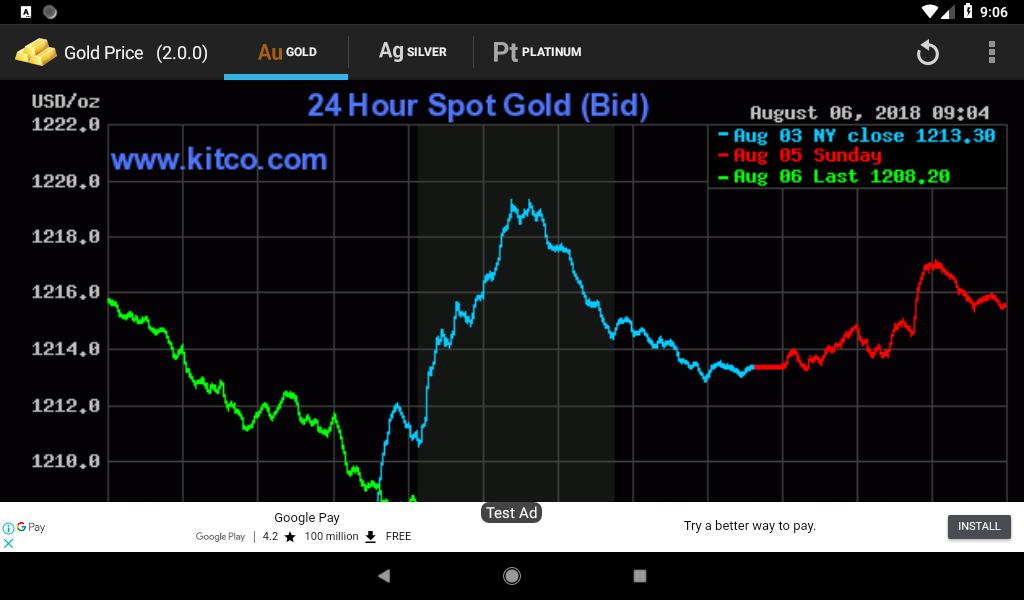Tap the USD/oz axis label
Screen dimensions: 1024x600
point(65,101)
